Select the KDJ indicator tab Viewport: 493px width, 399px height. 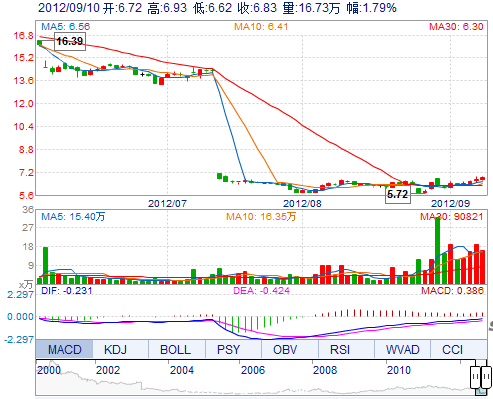(x=115, y=349)
